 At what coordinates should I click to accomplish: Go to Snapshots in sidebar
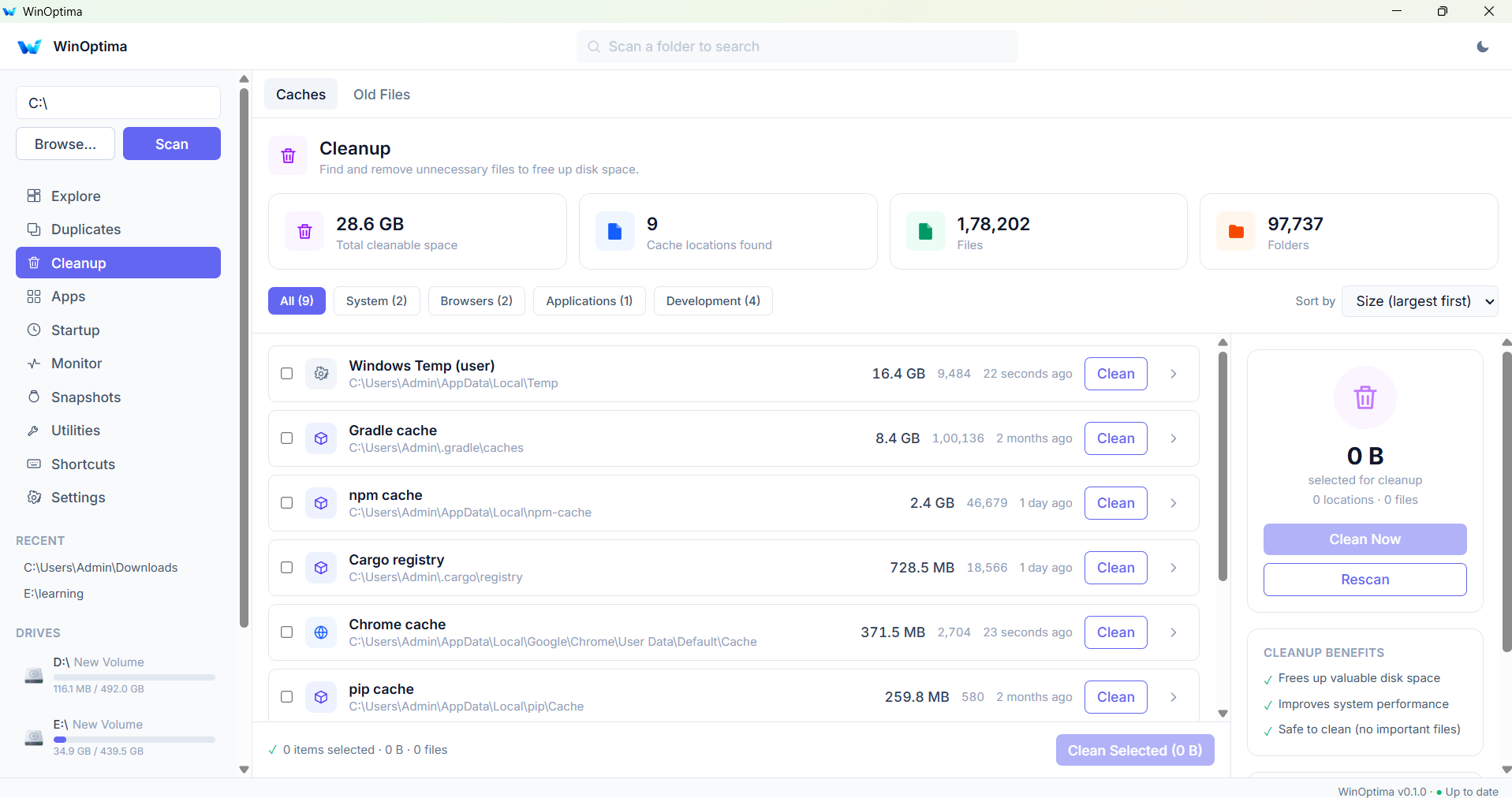118,397
